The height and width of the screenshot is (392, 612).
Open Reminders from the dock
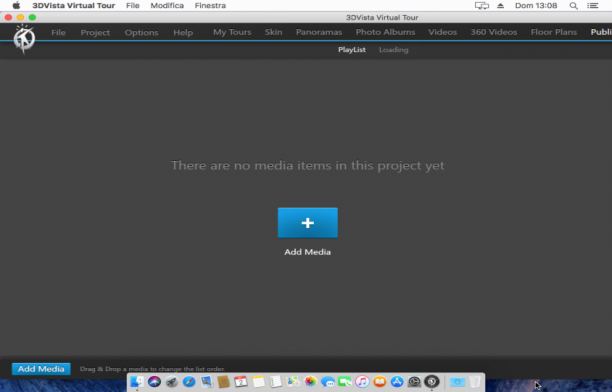tap(276, 381)
